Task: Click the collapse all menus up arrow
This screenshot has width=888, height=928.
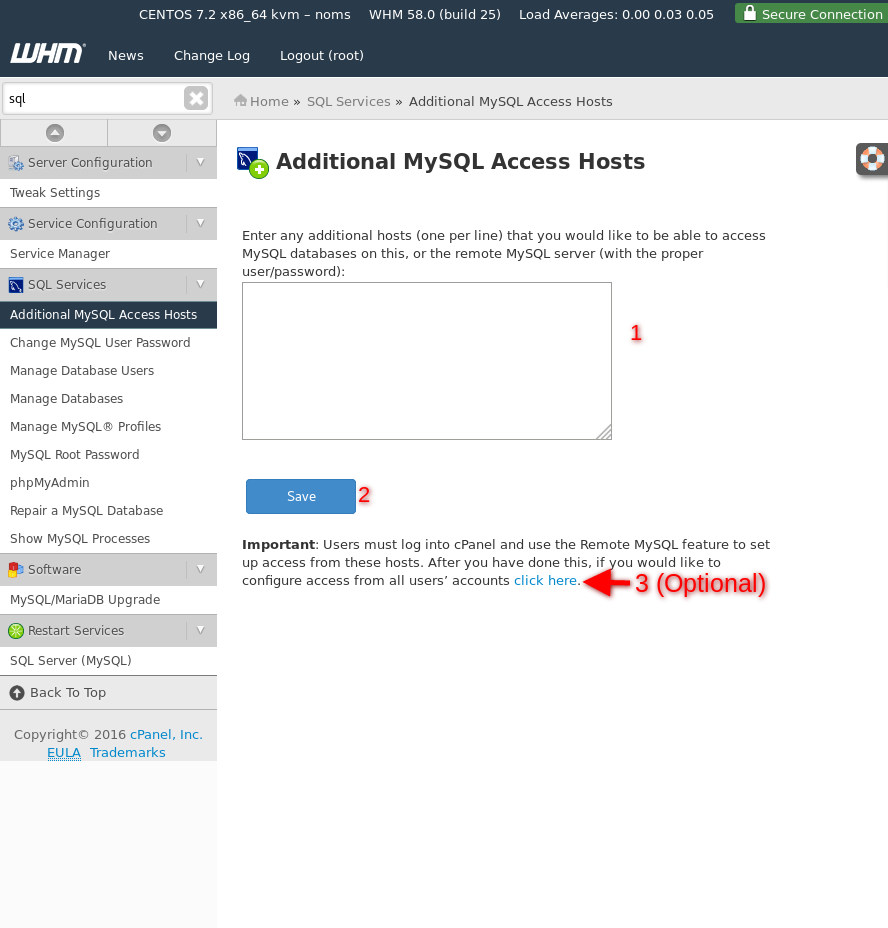Action: coord(55,133)
